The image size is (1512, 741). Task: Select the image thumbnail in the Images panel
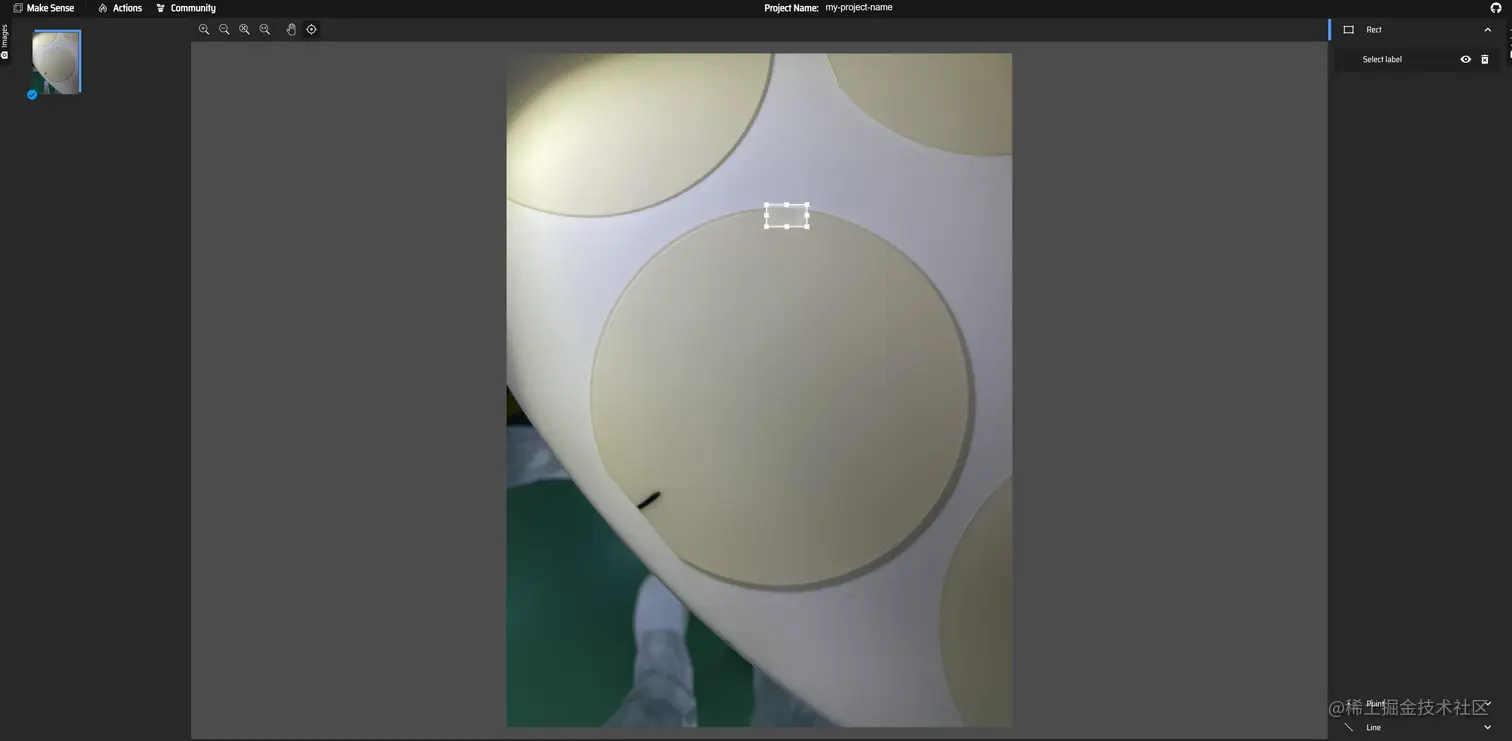56,62
